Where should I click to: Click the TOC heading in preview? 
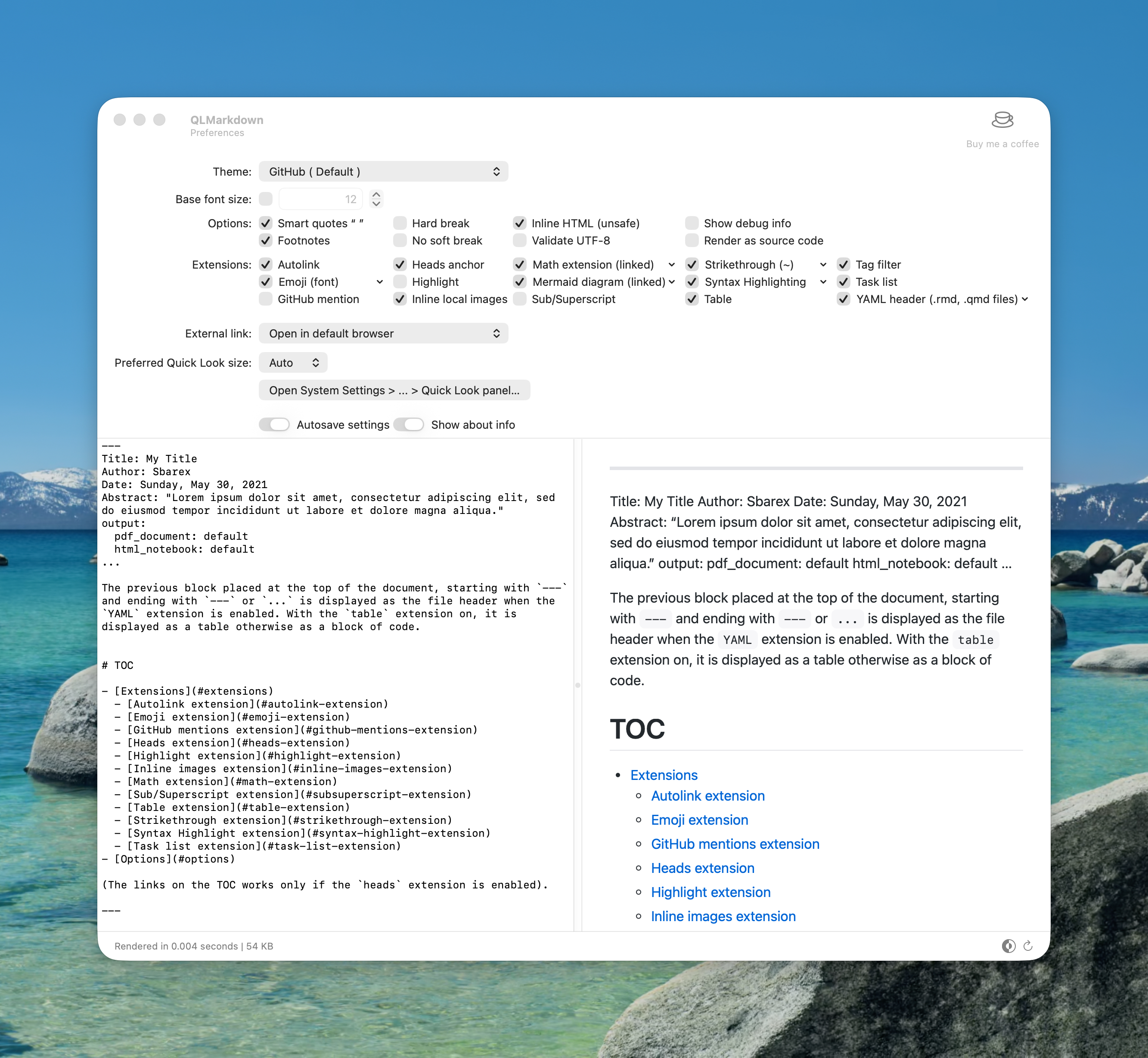click(x=637, y=729)
